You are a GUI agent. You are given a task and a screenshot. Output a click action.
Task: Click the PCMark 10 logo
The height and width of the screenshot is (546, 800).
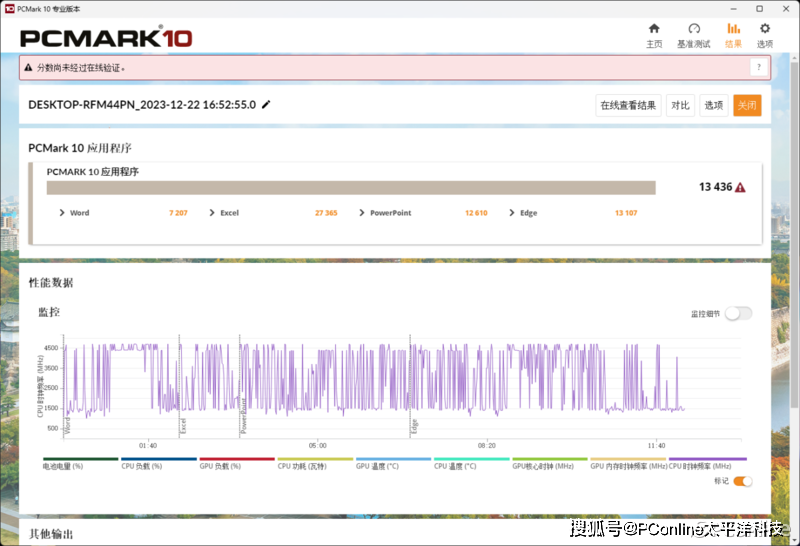(x=106, y=38)
